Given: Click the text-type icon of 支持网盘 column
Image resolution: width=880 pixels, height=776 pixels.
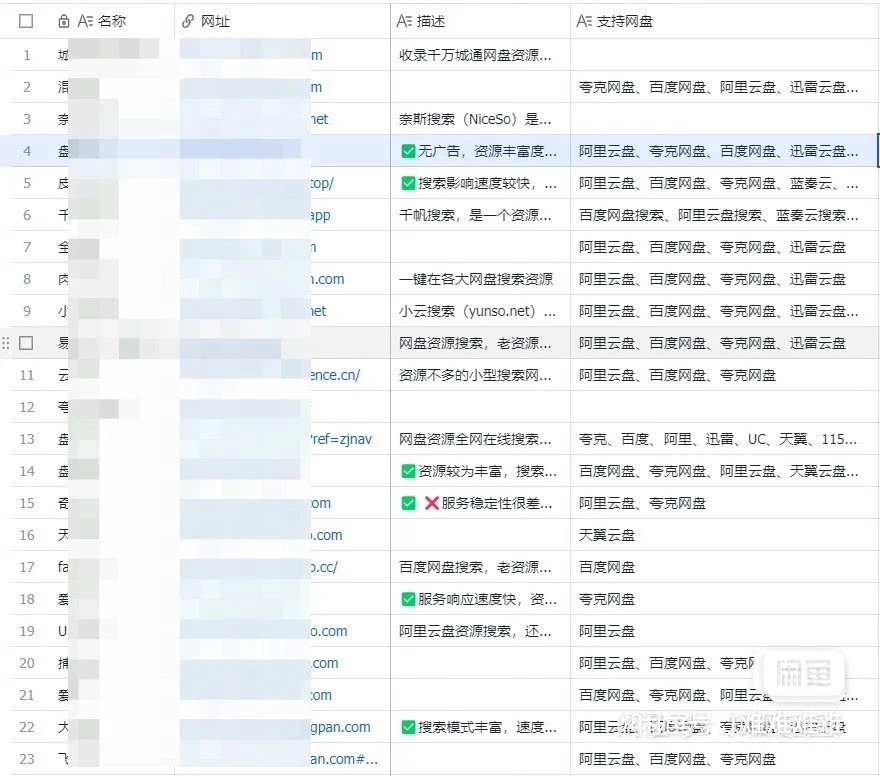Looking at the screenshot, I should pos(584,21).
